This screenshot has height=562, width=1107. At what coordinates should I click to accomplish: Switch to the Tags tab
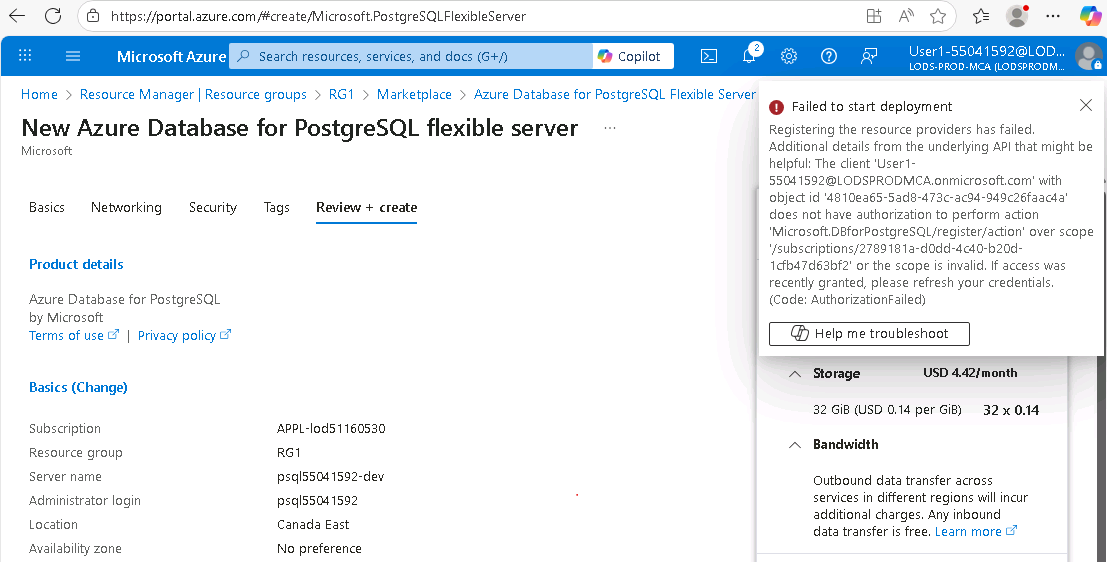coord(277,208)
